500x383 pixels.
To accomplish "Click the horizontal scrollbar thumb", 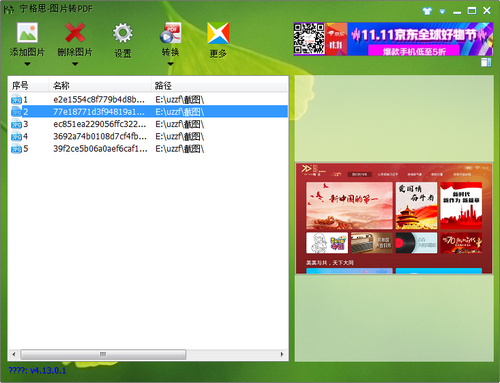I will pos(103,354).
